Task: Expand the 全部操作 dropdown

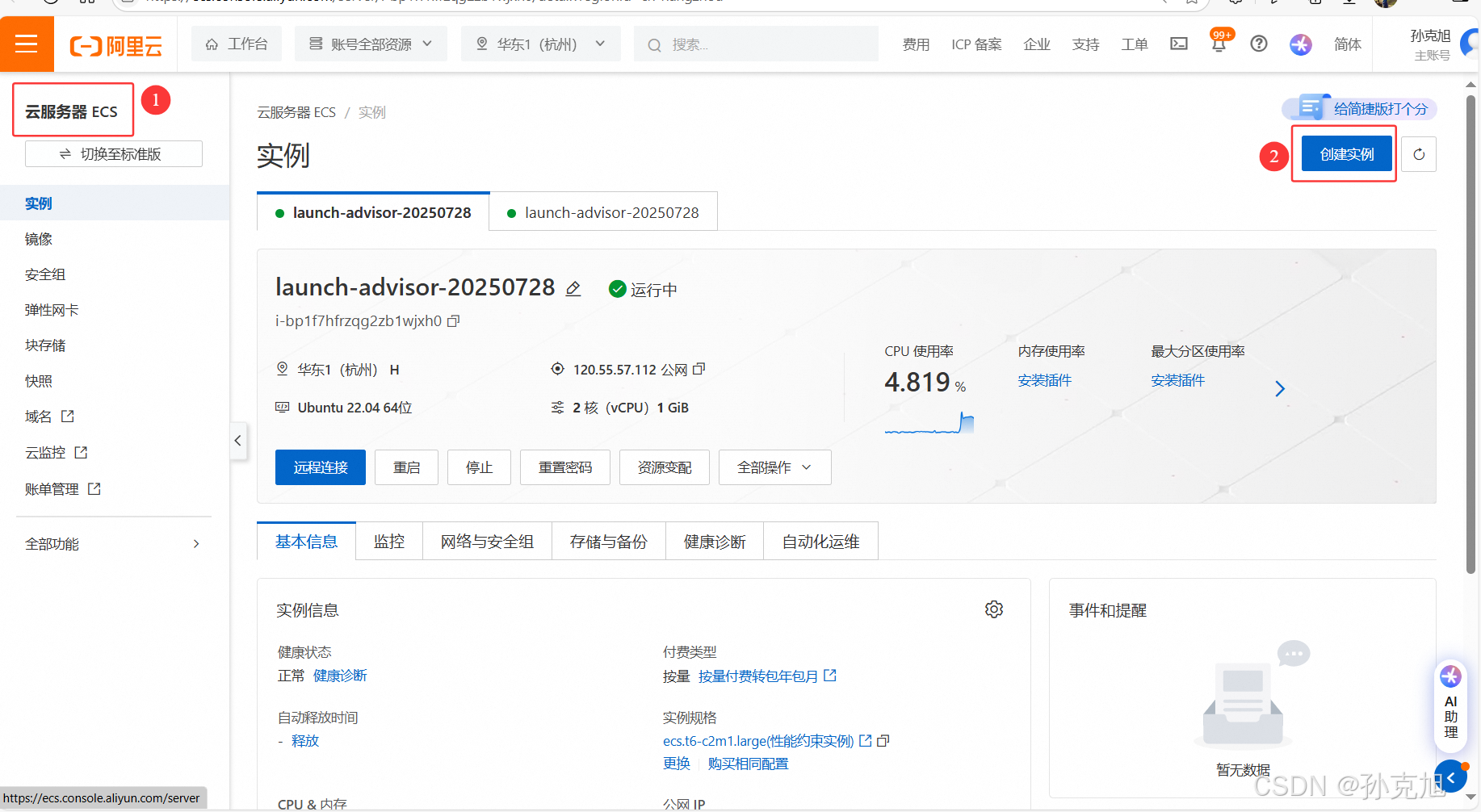Action: [x=774, y=467]
